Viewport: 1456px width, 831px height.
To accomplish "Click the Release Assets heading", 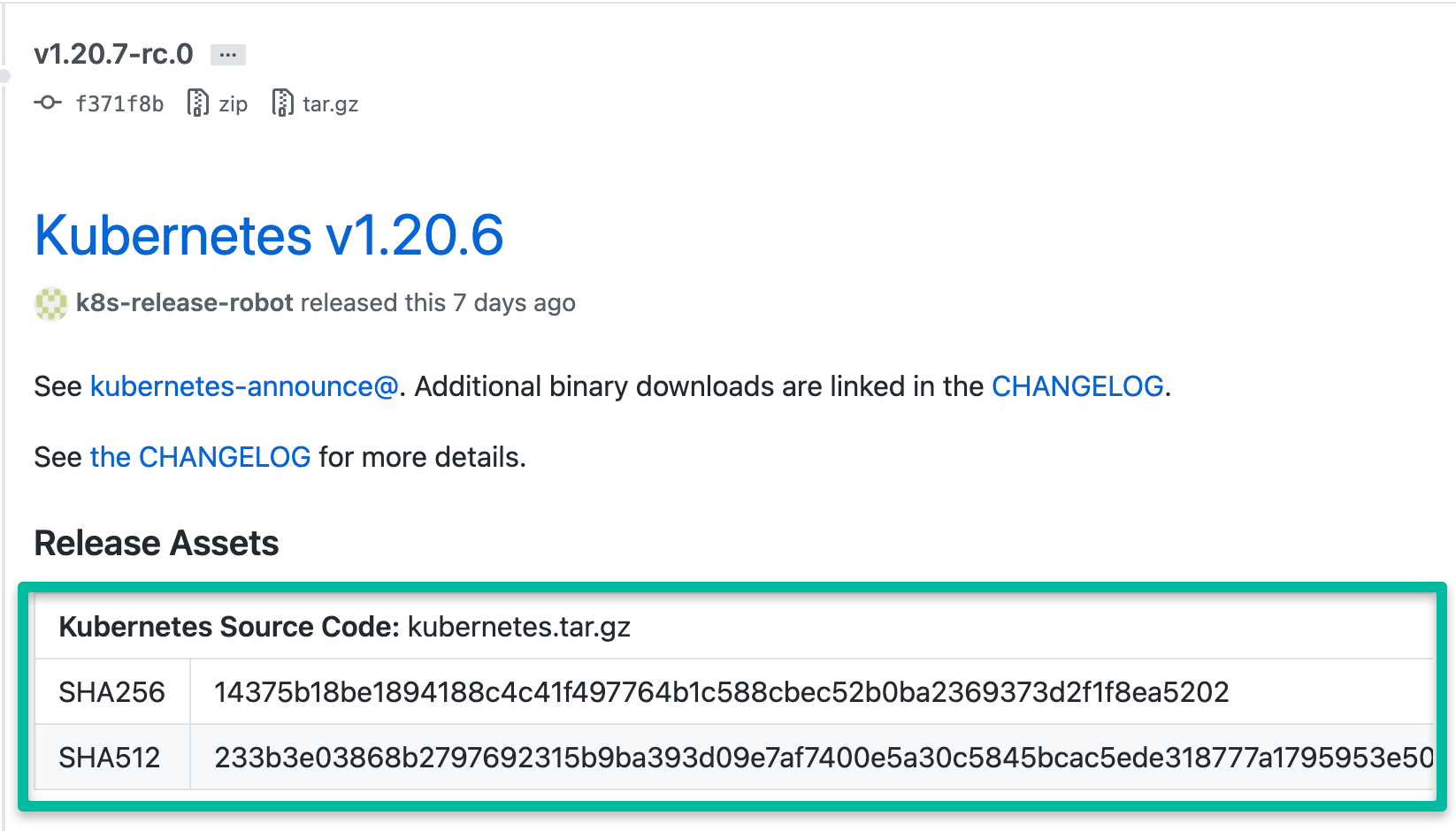I will [157, 543].
